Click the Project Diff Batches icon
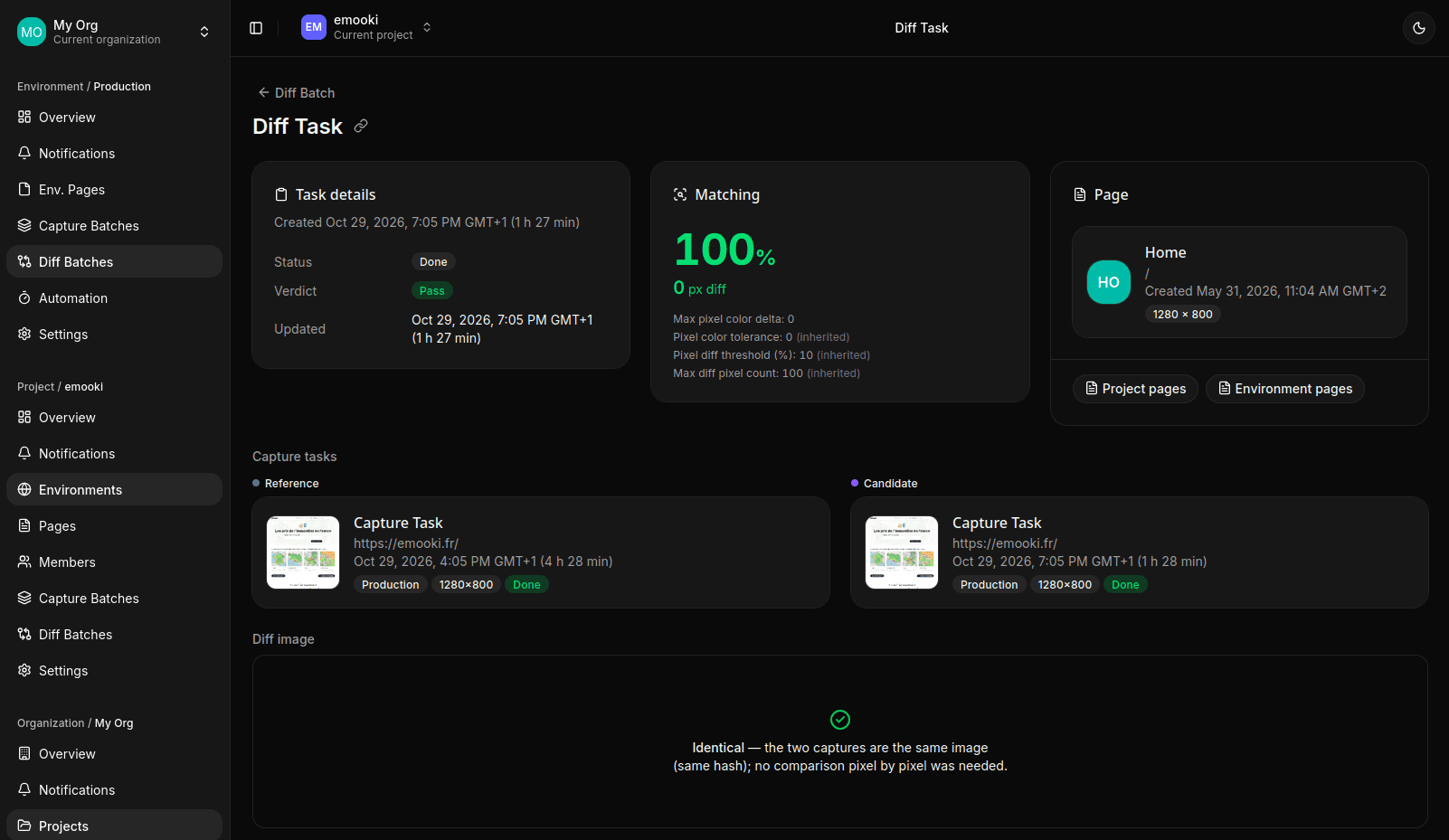Image resolution: width=1449 pixels, height=840 pixels. click(24, 634)
